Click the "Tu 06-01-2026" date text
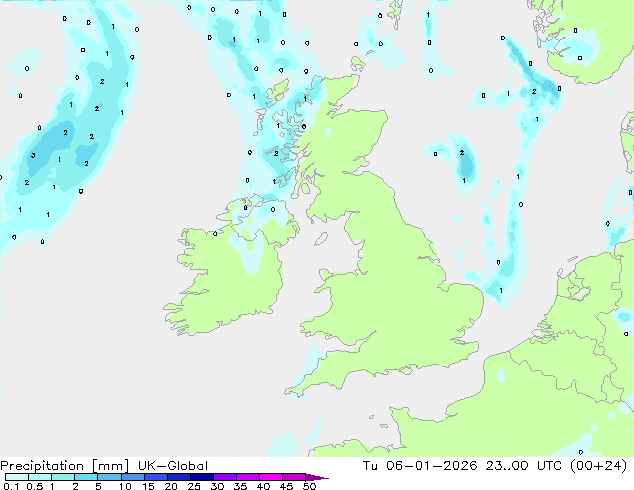634x490 pixels. tap(420, 466)
